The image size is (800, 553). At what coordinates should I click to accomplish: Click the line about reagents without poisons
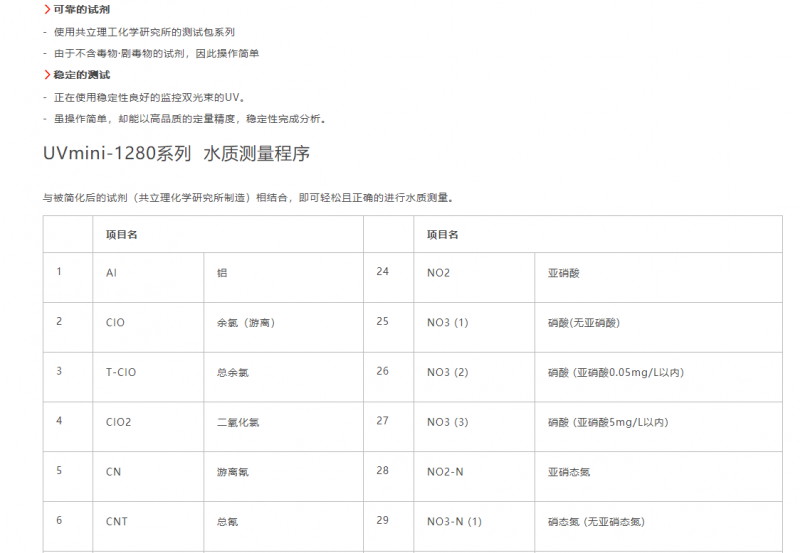tap(157, 54)
